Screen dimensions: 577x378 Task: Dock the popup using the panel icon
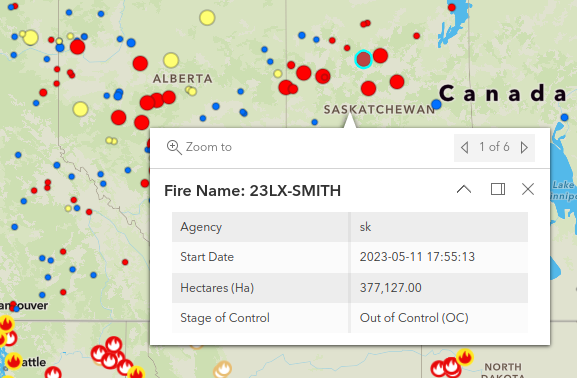click(x=498, y=189)
